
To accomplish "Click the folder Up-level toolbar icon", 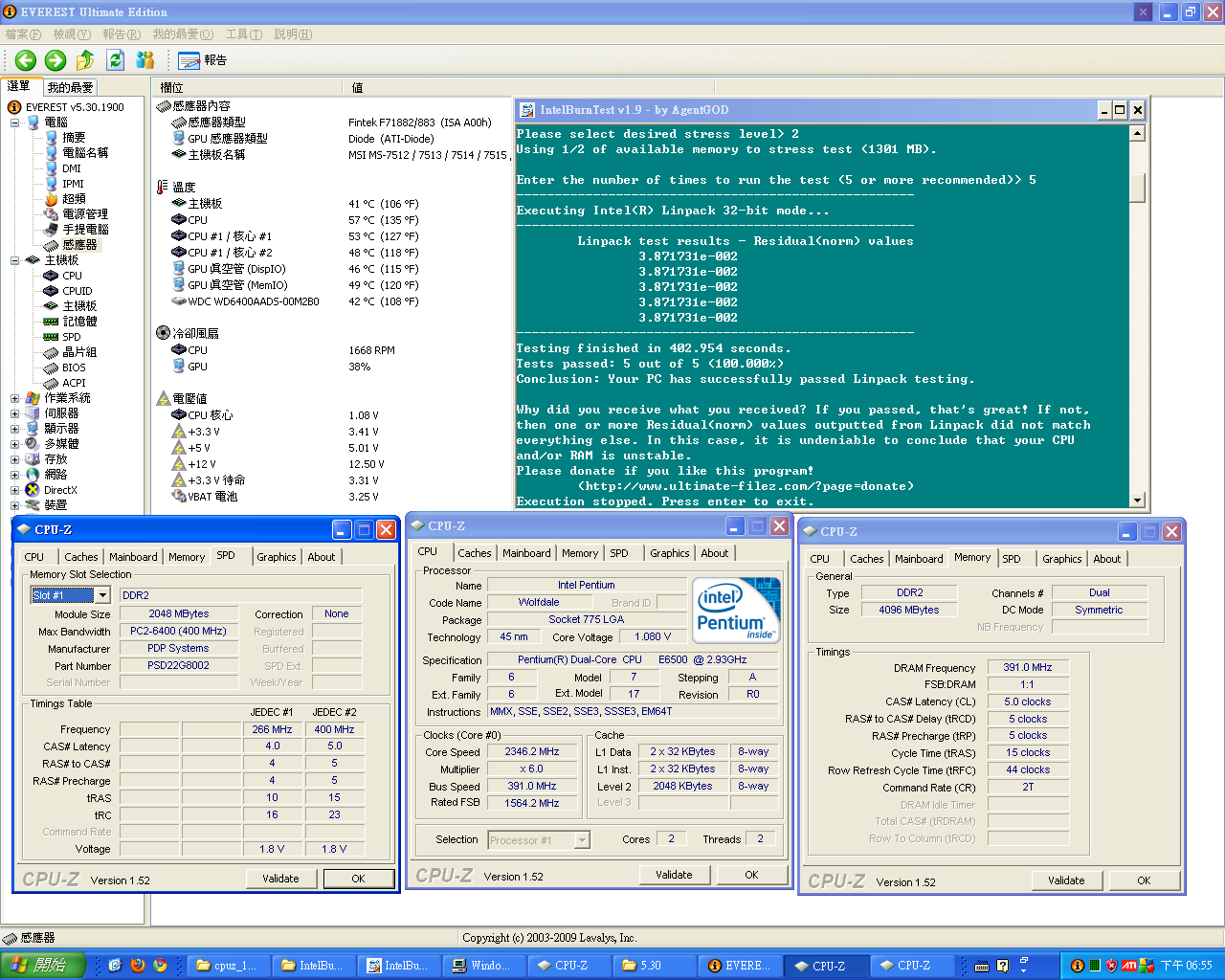I will [x=85, y=60].
